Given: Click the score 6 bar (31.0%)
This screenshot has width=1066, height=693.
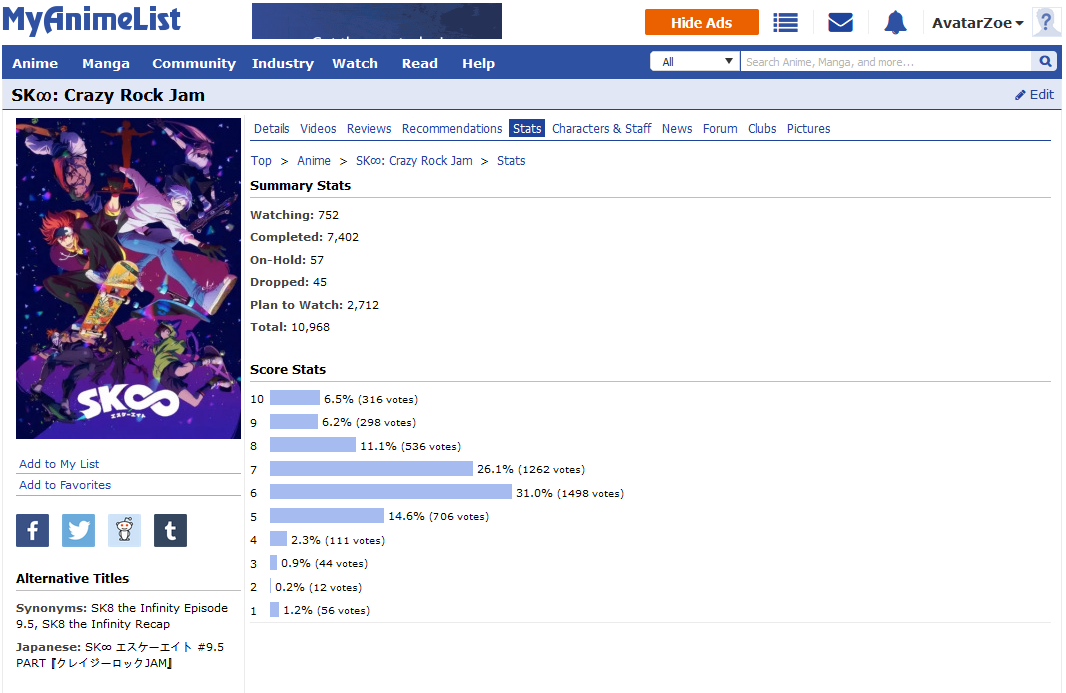Looking at the screenshot, I should tap(391, 492).
